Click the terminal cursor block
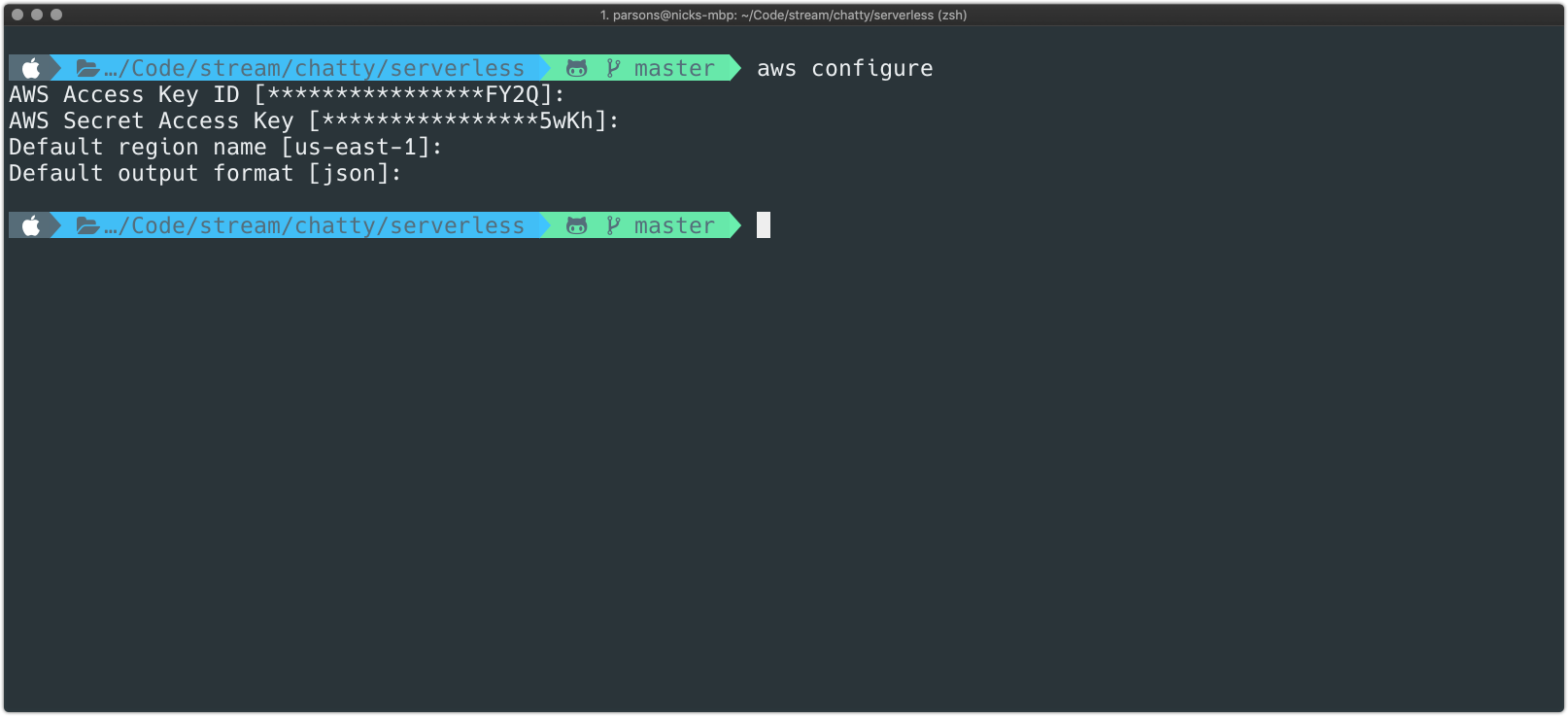This screenshot has height=716, width=1568. (x=764, y=225)
